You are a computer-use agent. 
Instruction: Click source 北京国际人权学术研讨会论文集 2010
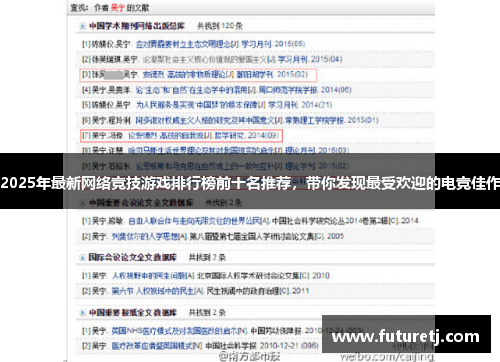[263, 276]
